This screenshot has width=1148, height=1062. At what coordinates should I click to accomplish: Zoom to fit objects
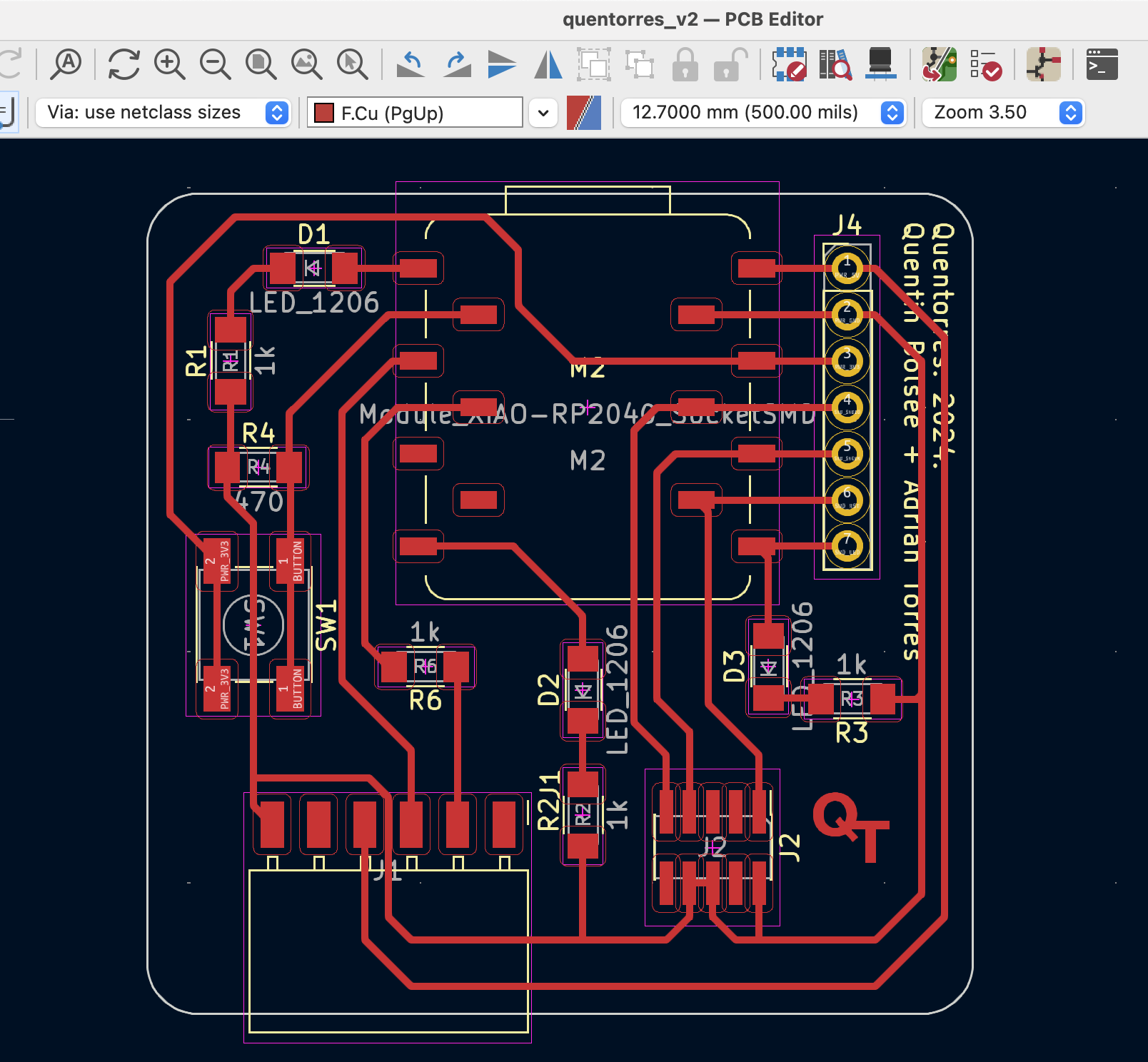click(307, 64)
